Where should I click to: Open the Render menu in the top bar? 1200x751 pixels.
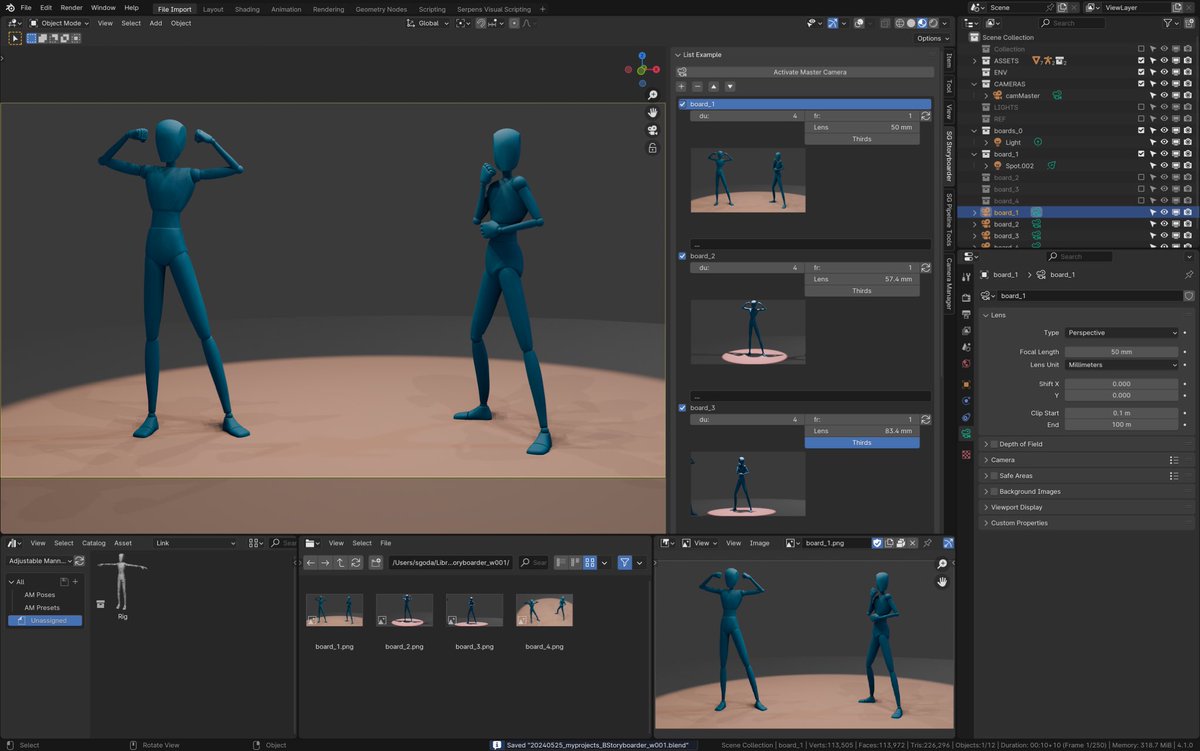[x=70, y=8]
